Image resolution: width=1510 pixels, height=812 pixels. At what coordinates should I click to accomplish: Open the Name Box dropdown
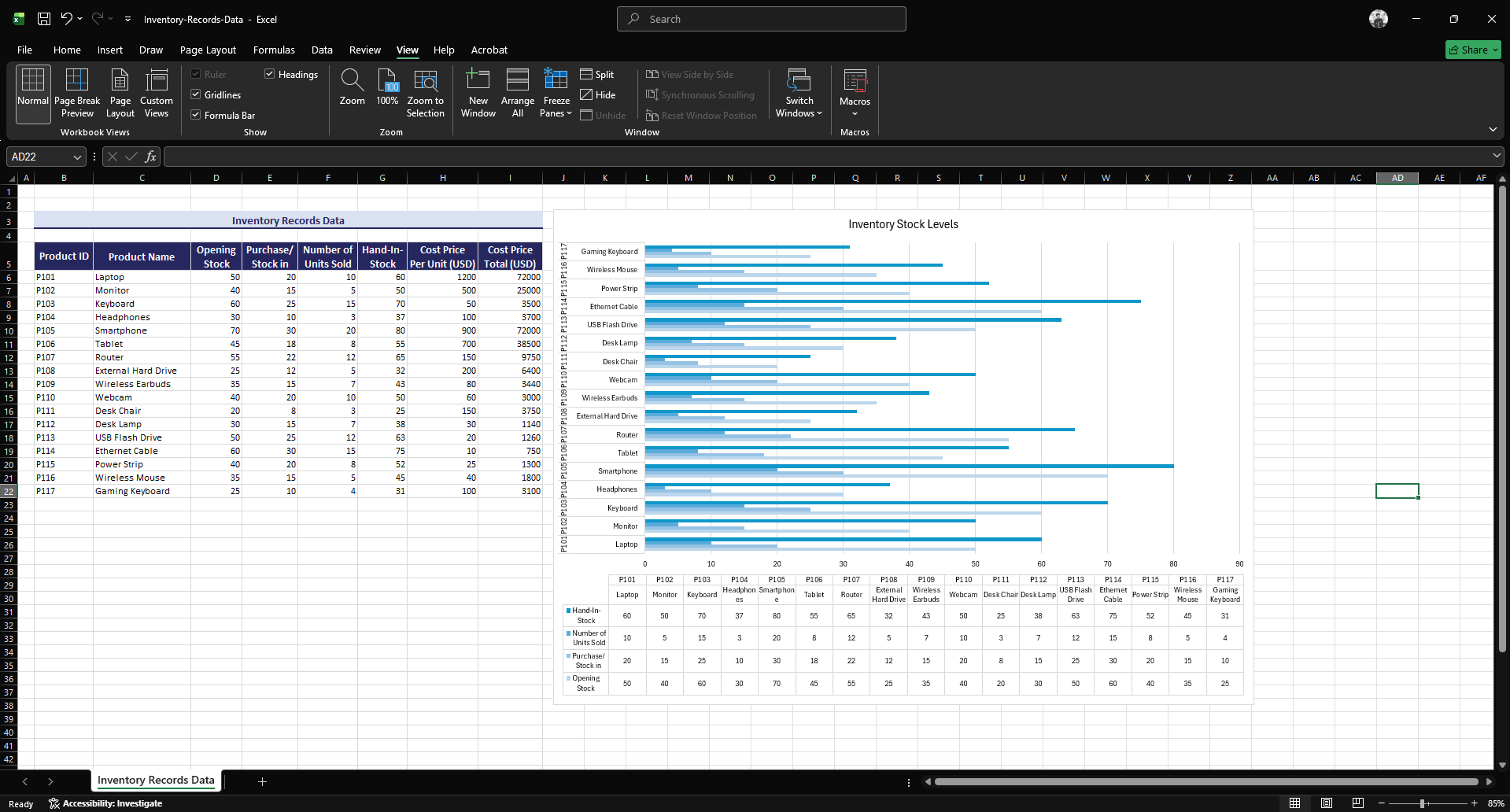(77, 157)
